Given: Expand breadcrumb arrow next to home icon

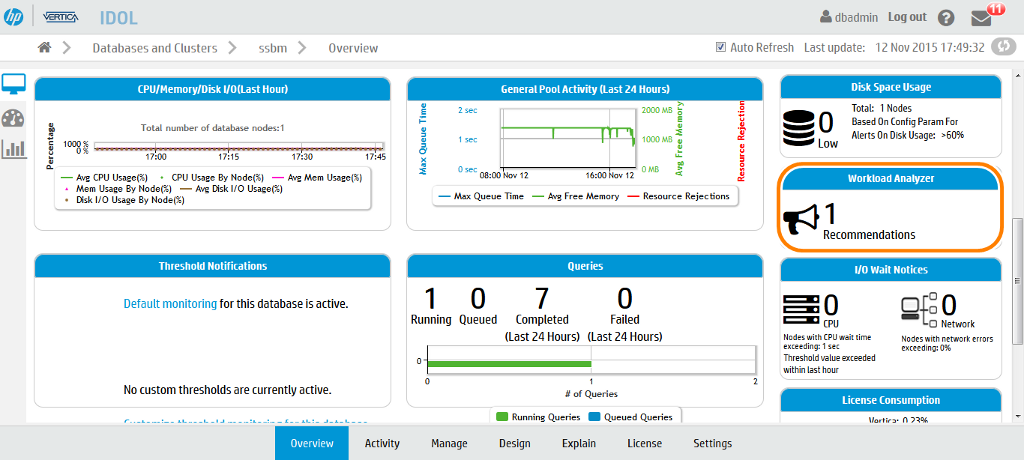Looking at the screenshot, I should pos(66,47).
